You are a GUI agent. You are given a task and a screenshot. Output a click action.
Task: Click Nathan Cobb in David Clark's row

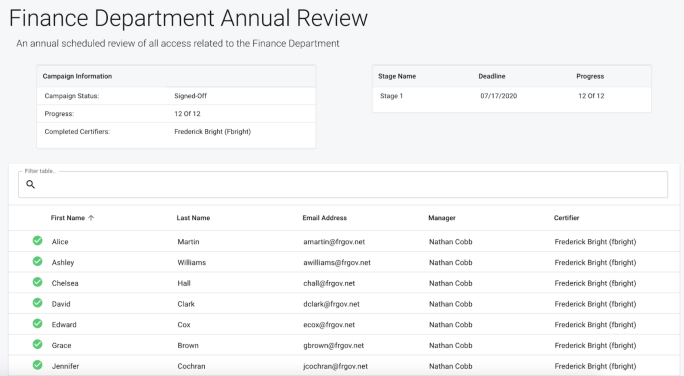(x=451, y=304)
